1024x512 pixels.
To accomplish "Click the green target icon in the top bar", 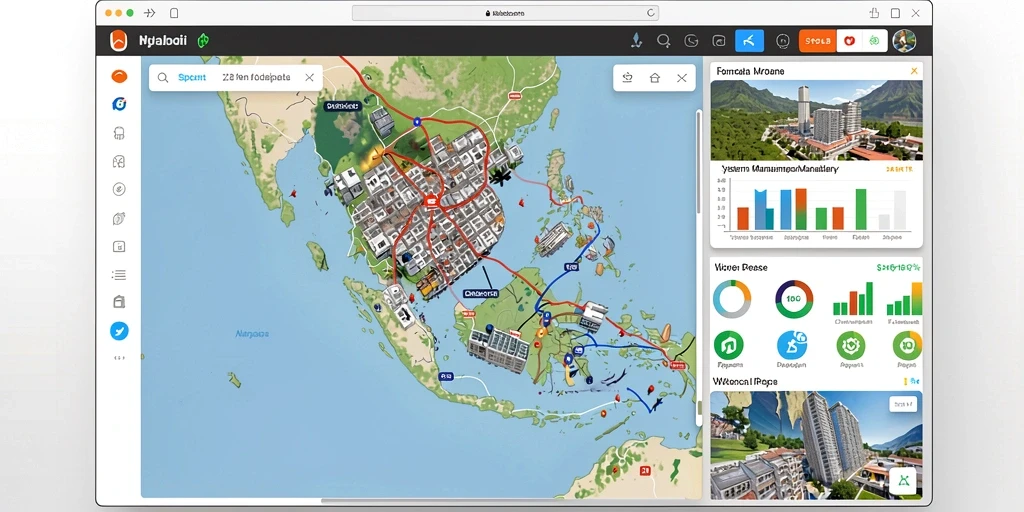I will [x=874, y=40].
